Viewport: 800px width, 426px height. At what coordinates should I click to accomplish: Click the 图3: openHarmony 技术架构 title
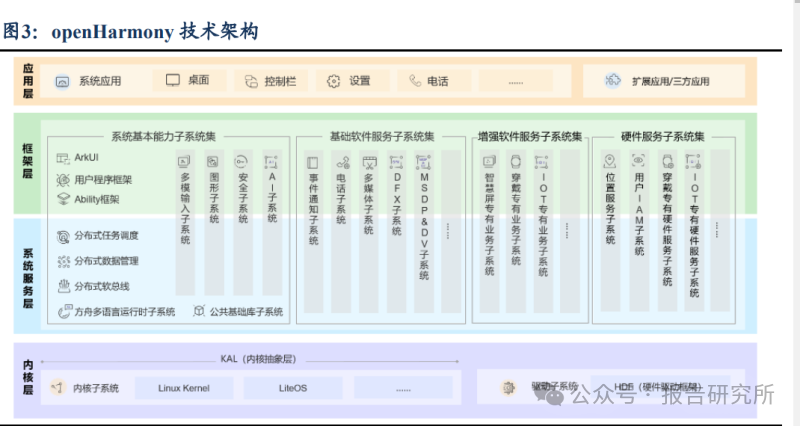tap(131, 31)
